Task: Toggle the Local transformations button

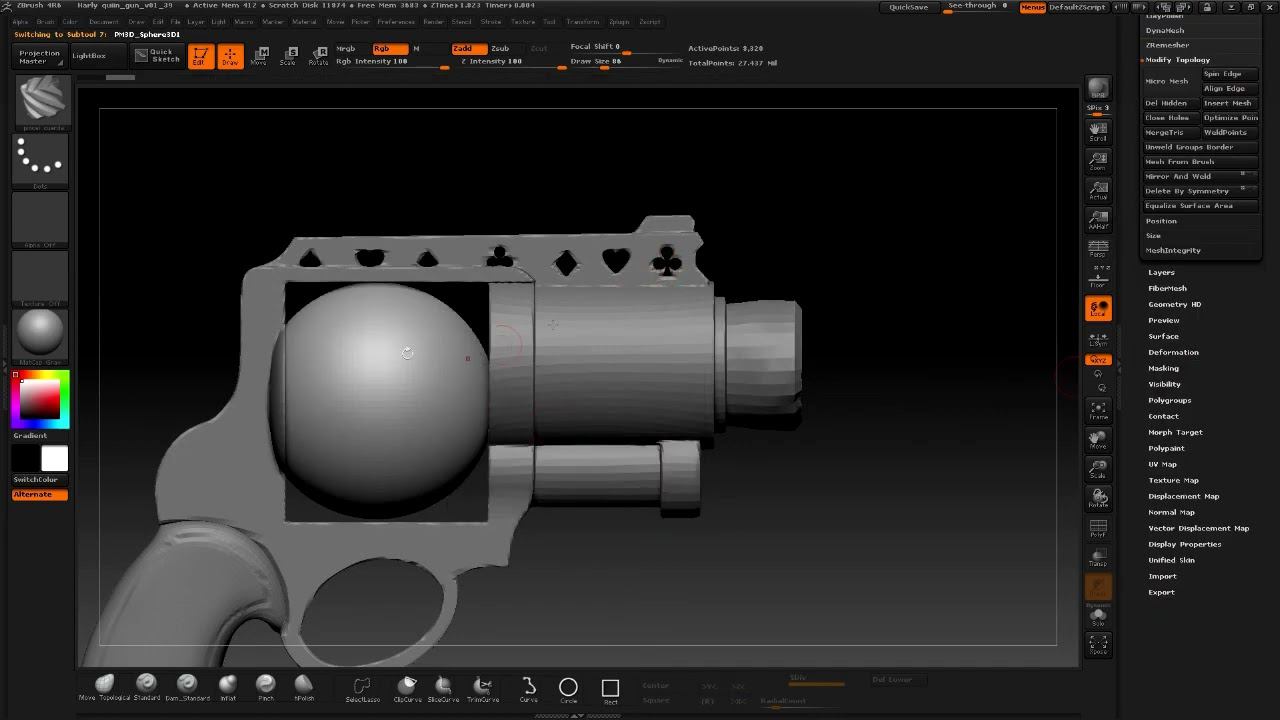Action: click(1098, 309)
